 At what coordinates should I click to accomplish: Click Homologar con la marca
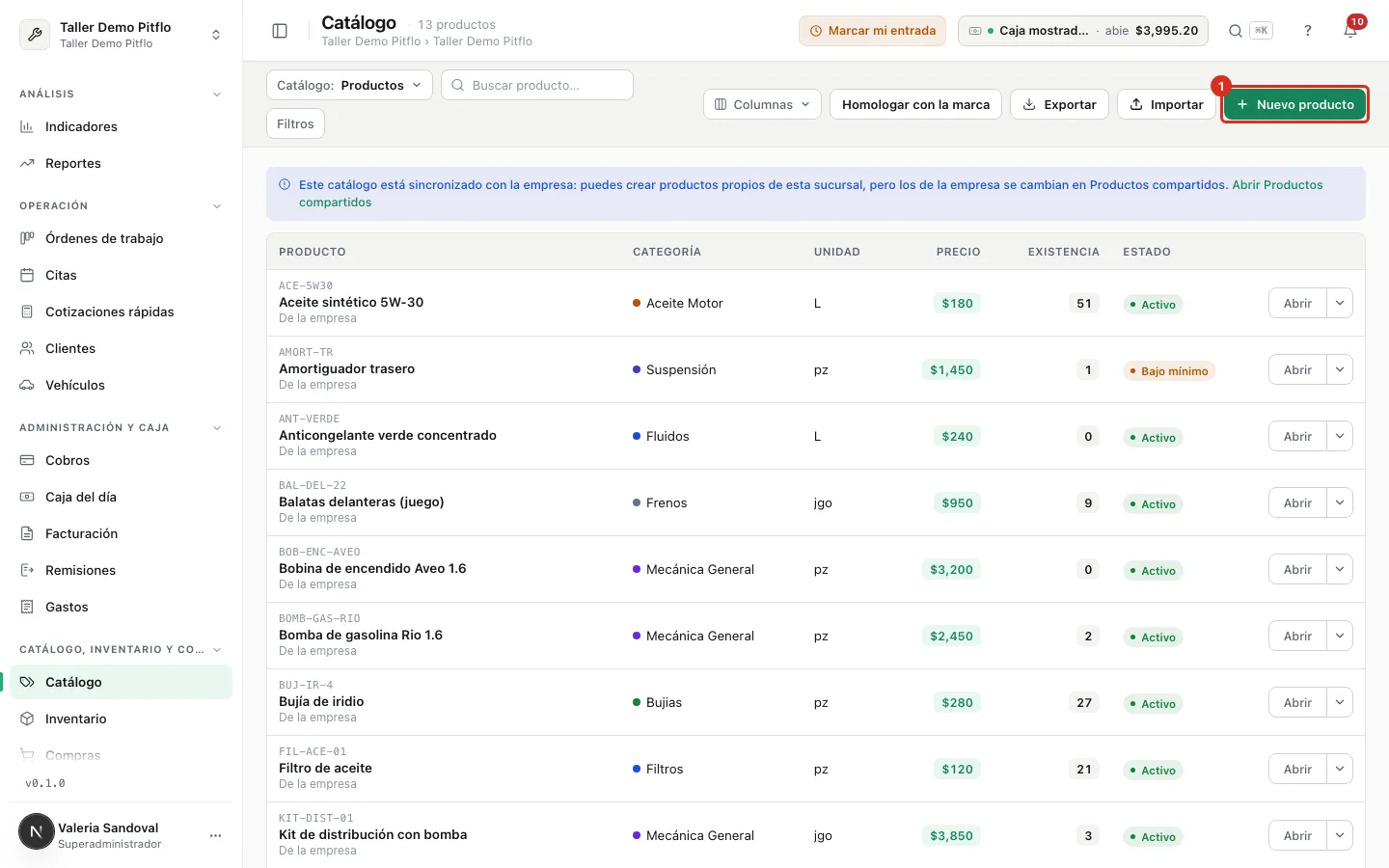click(915, 104)
